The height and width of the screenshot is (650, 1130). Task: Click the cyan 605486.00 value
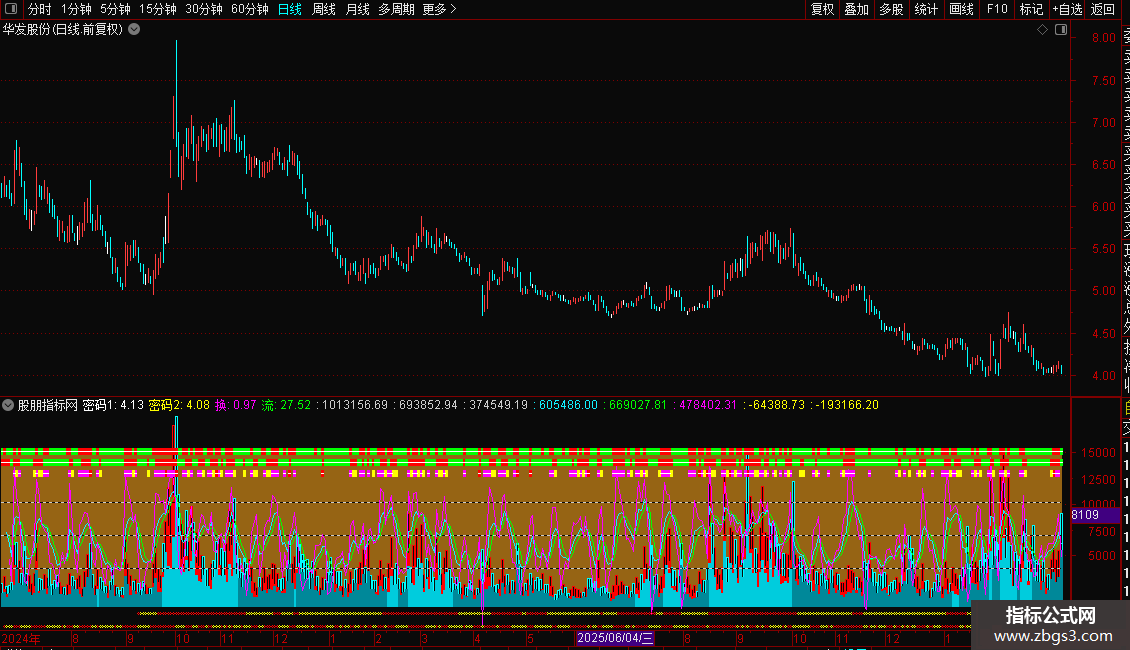pyautogui.click(x=569, y=405)
